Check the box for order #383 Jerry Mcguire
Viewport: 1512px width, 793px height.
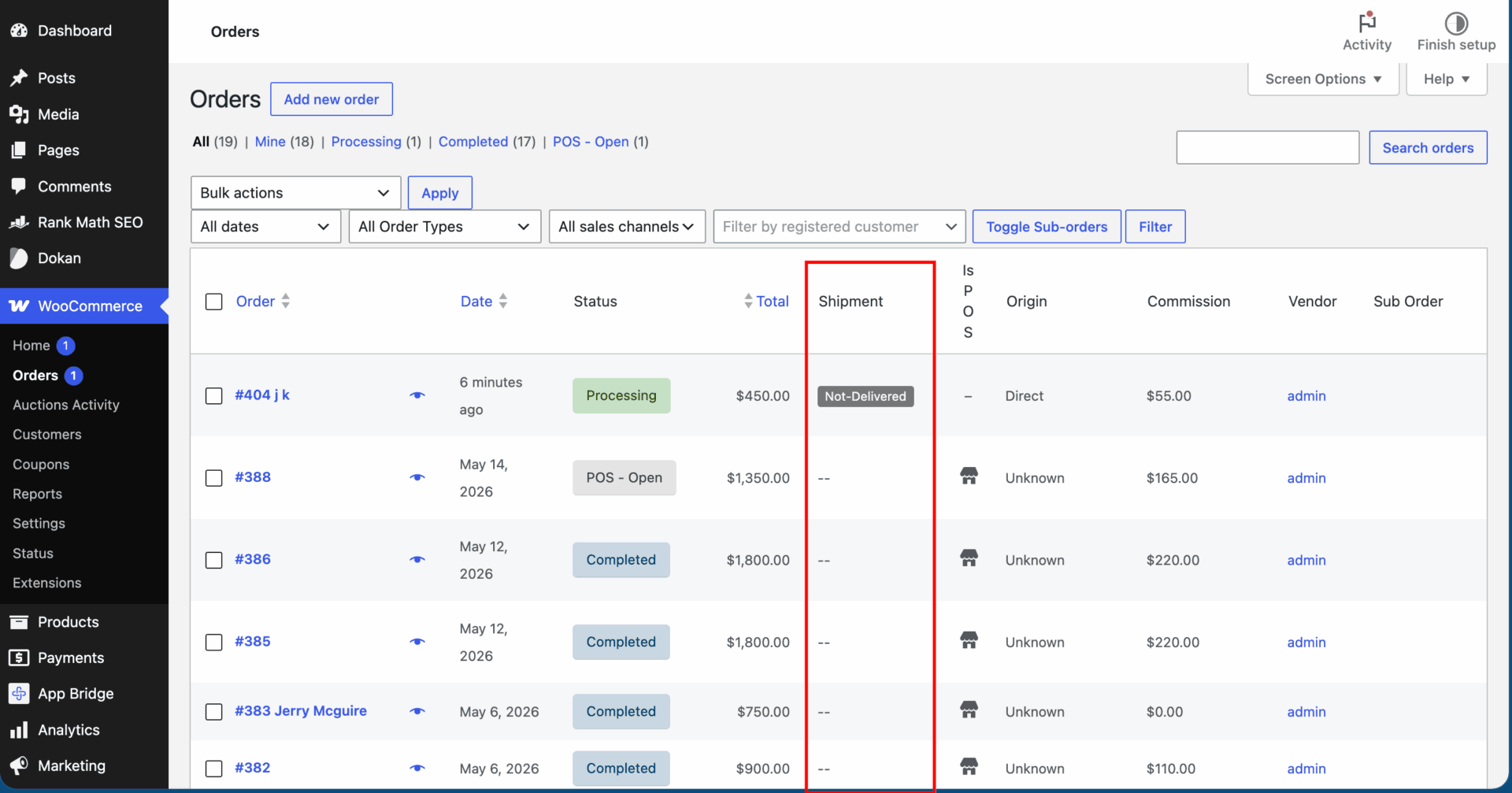tap(213, 712)
